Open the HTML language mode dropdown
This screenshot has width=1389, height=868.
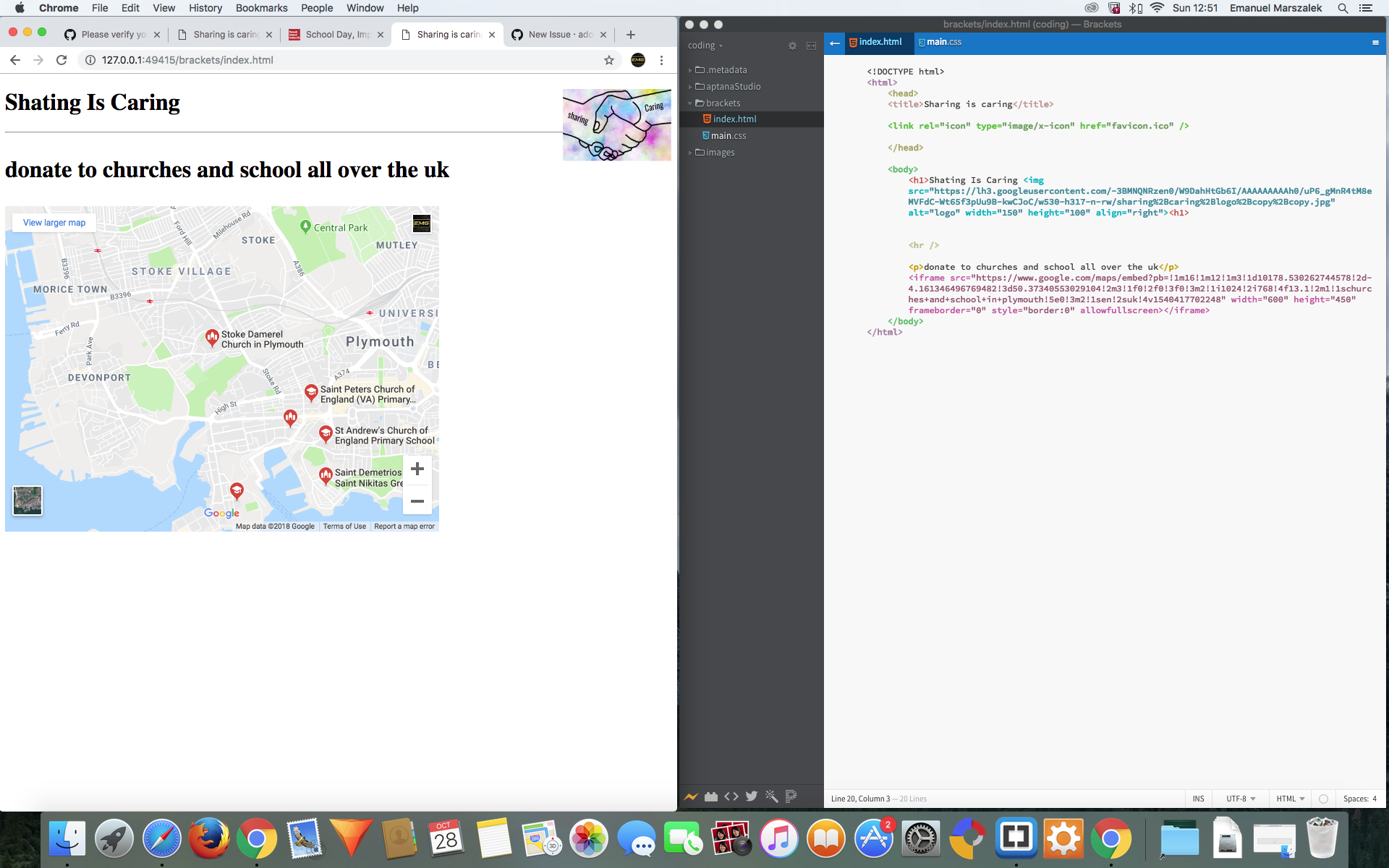coord(1290,799)
